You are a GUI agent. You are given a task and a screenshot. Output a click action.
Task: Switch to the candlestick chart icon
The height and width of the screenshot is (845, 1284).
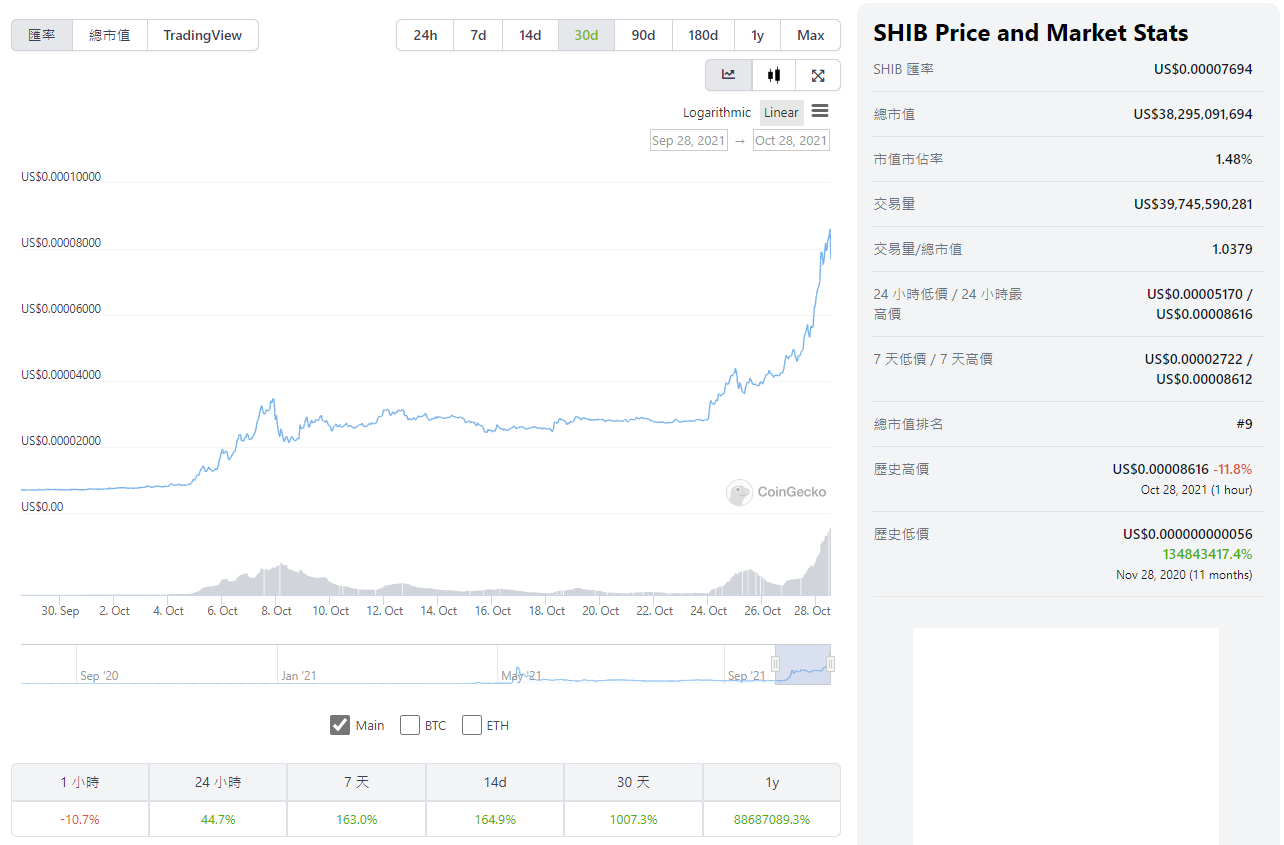coord(774,75)
